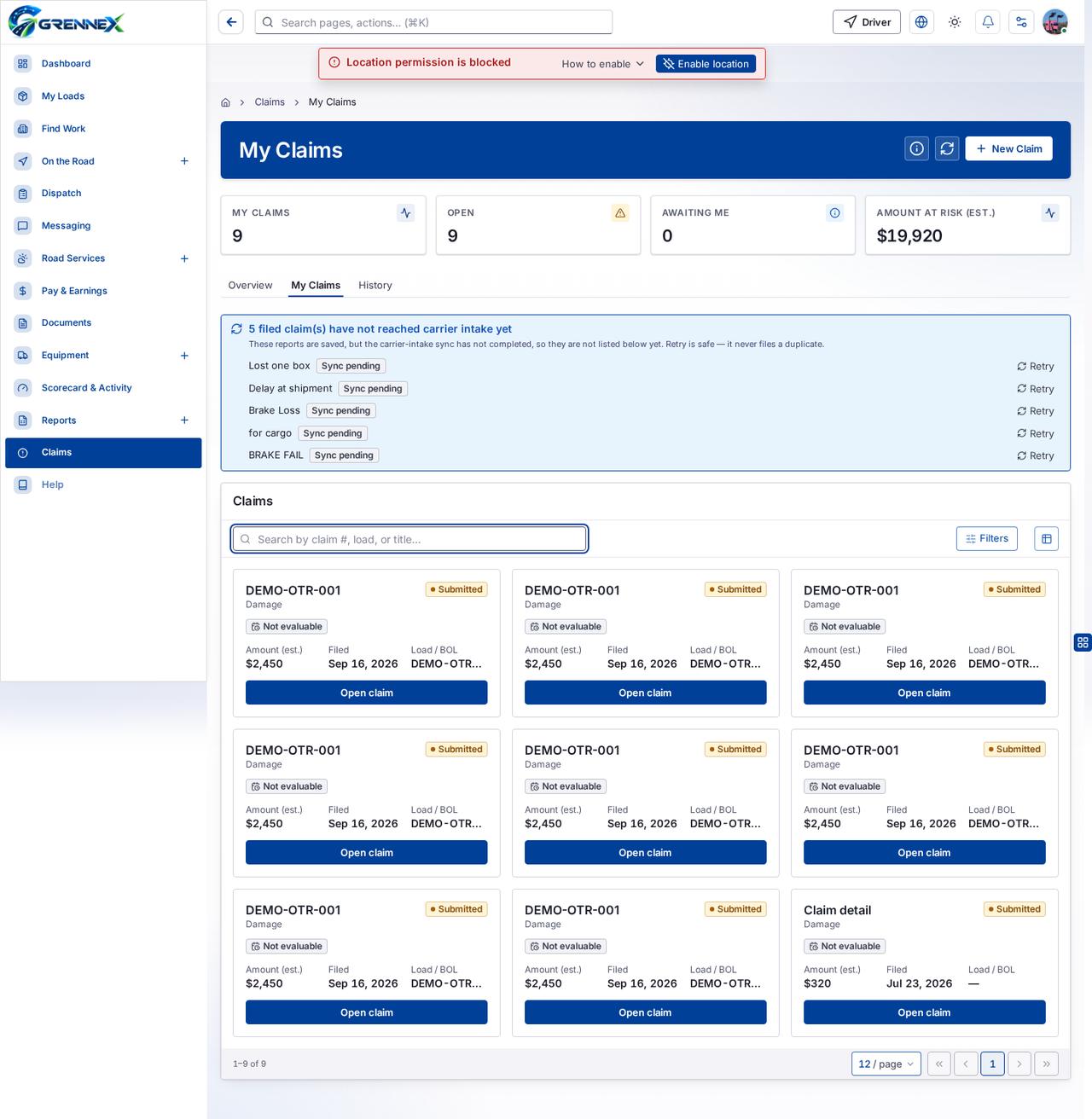1092x1119 pixels.
Task: Open the 12 / page size dropdown
Action: point(886,1064)
